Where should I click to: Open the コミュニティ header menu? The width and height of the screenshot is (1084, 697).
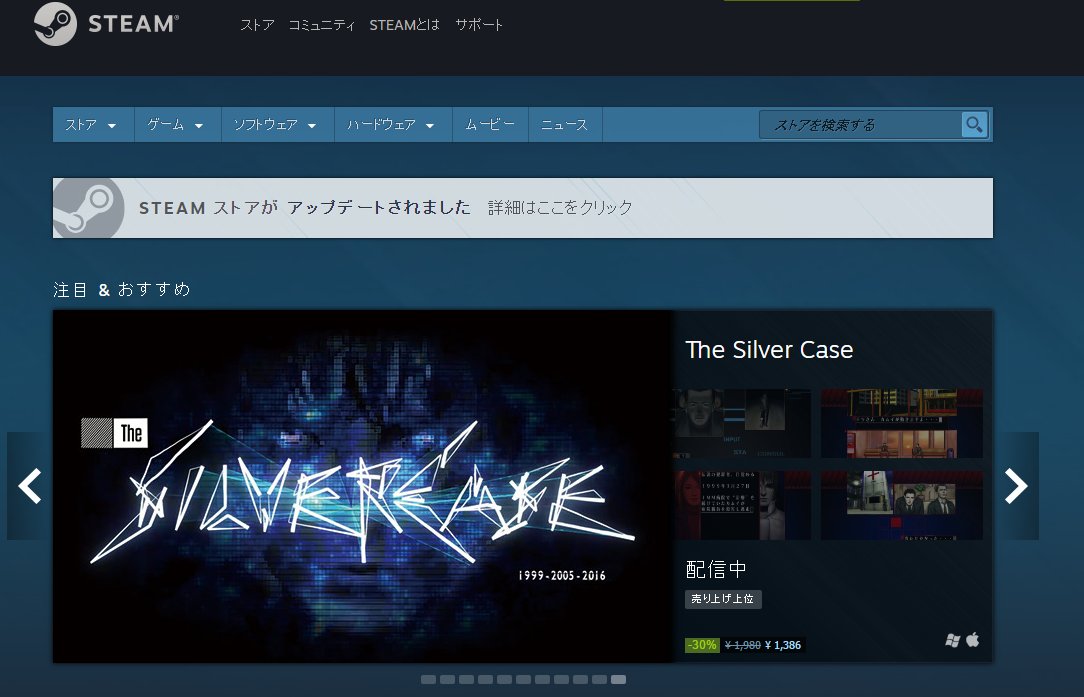(321, 25)
